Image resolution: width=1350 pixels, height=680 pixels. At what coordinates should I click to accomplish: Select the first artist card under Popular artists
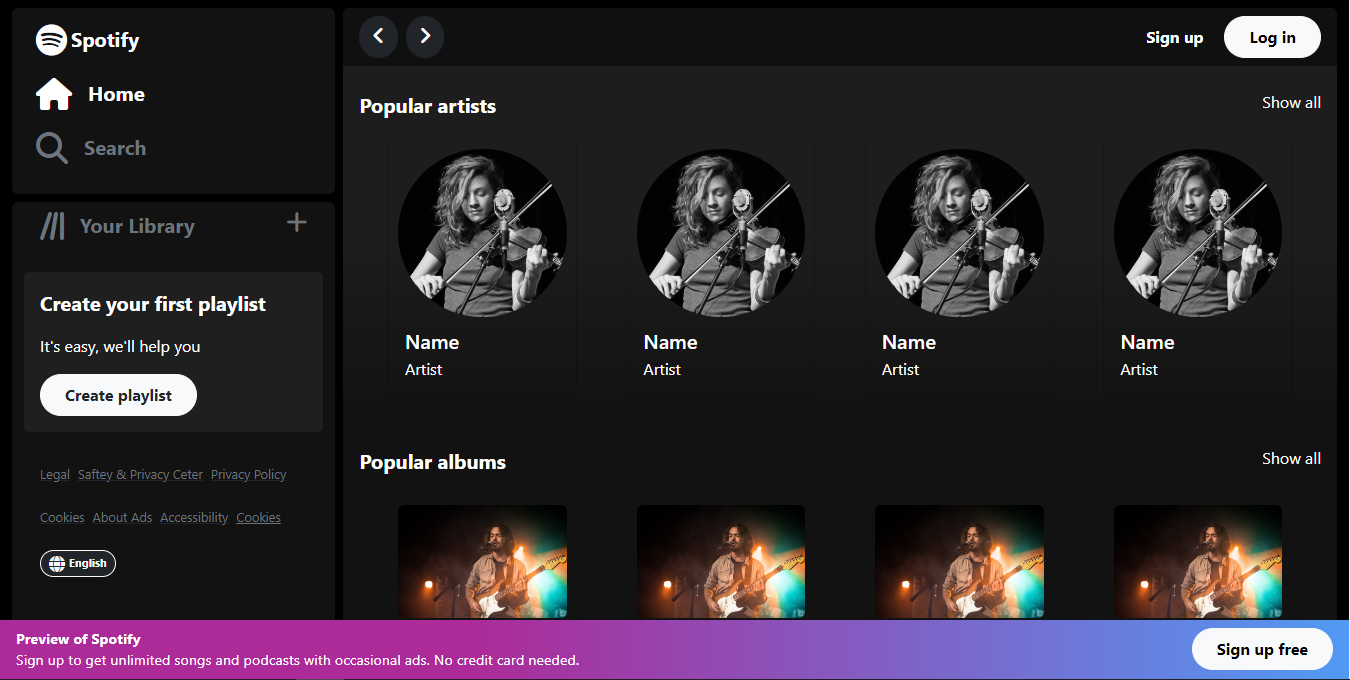483,268
